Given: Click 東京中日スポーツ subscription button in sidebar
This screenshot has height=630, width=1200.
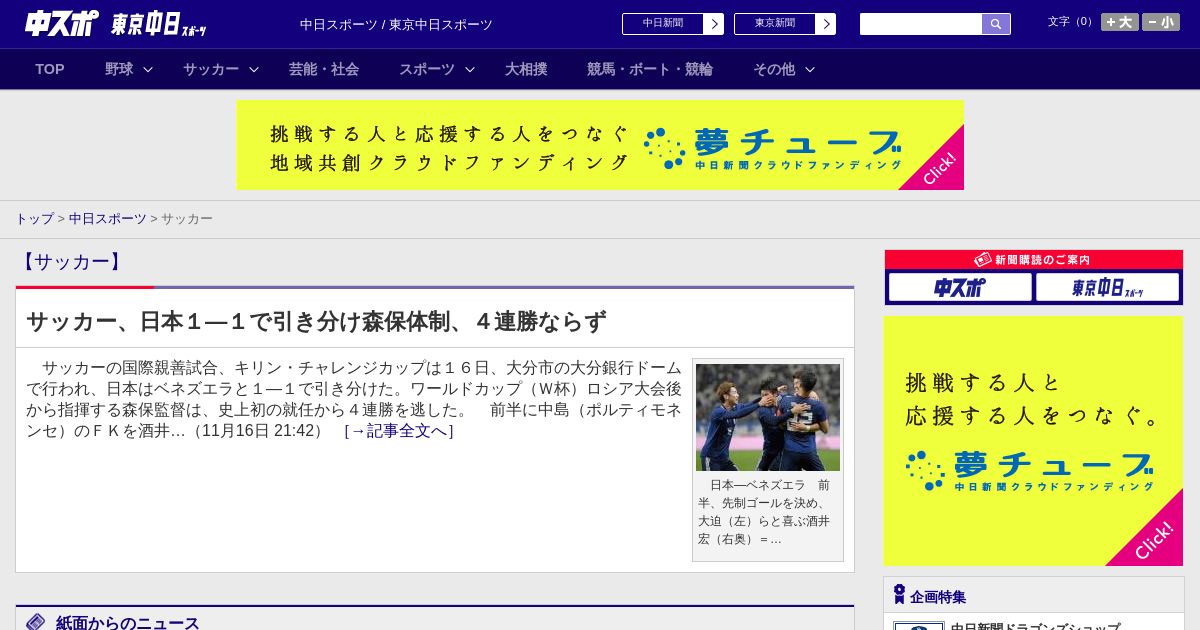Looking at the screenshot, I should [1107, 287].
